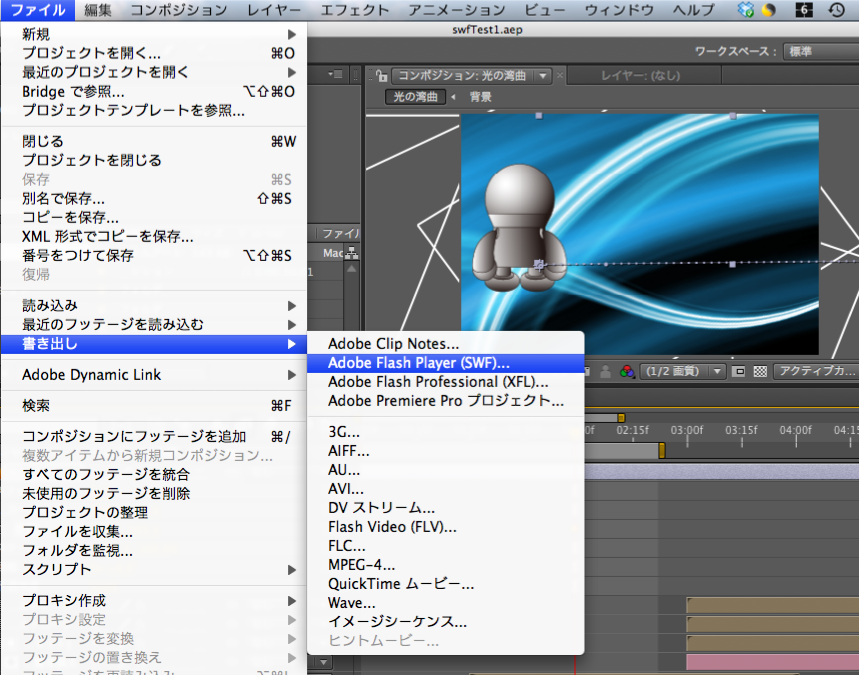This screenshot has width=859, height=675.
Task: Choose 別名で保存... menu item
Action: point(153,198)
